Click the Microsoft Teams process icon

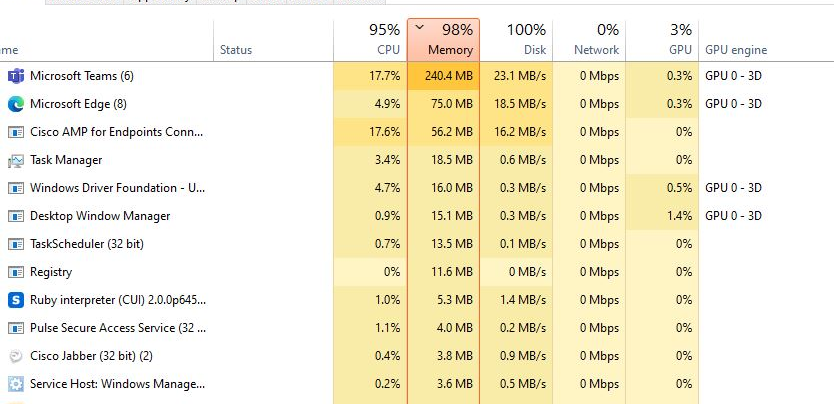click(x=16, y=76)
